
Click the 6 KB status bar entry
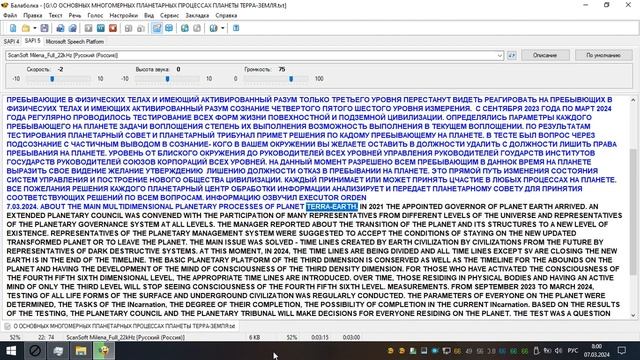(x=254, y=338)
